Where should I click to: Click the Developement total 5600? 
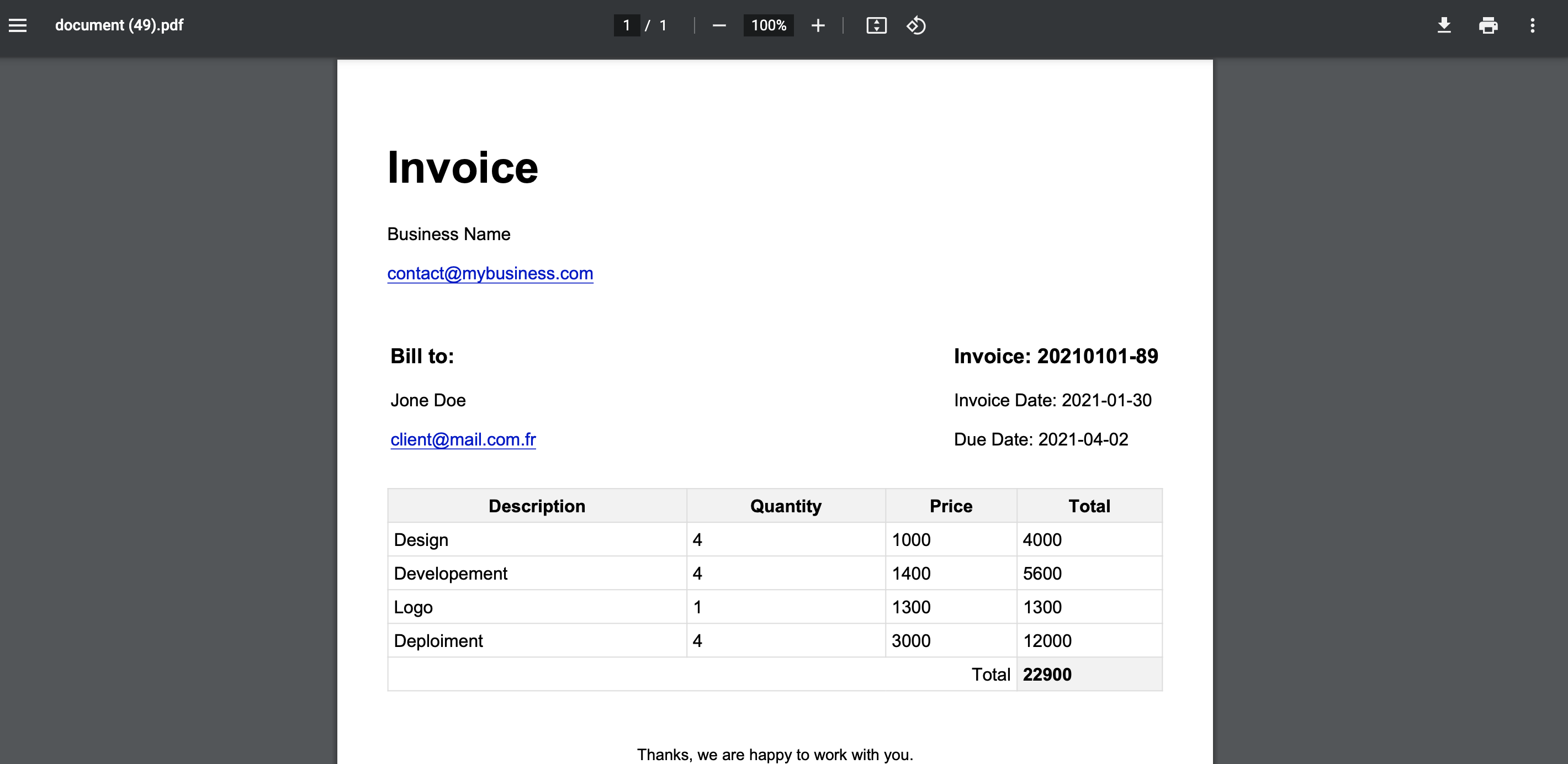[1042, 573]
